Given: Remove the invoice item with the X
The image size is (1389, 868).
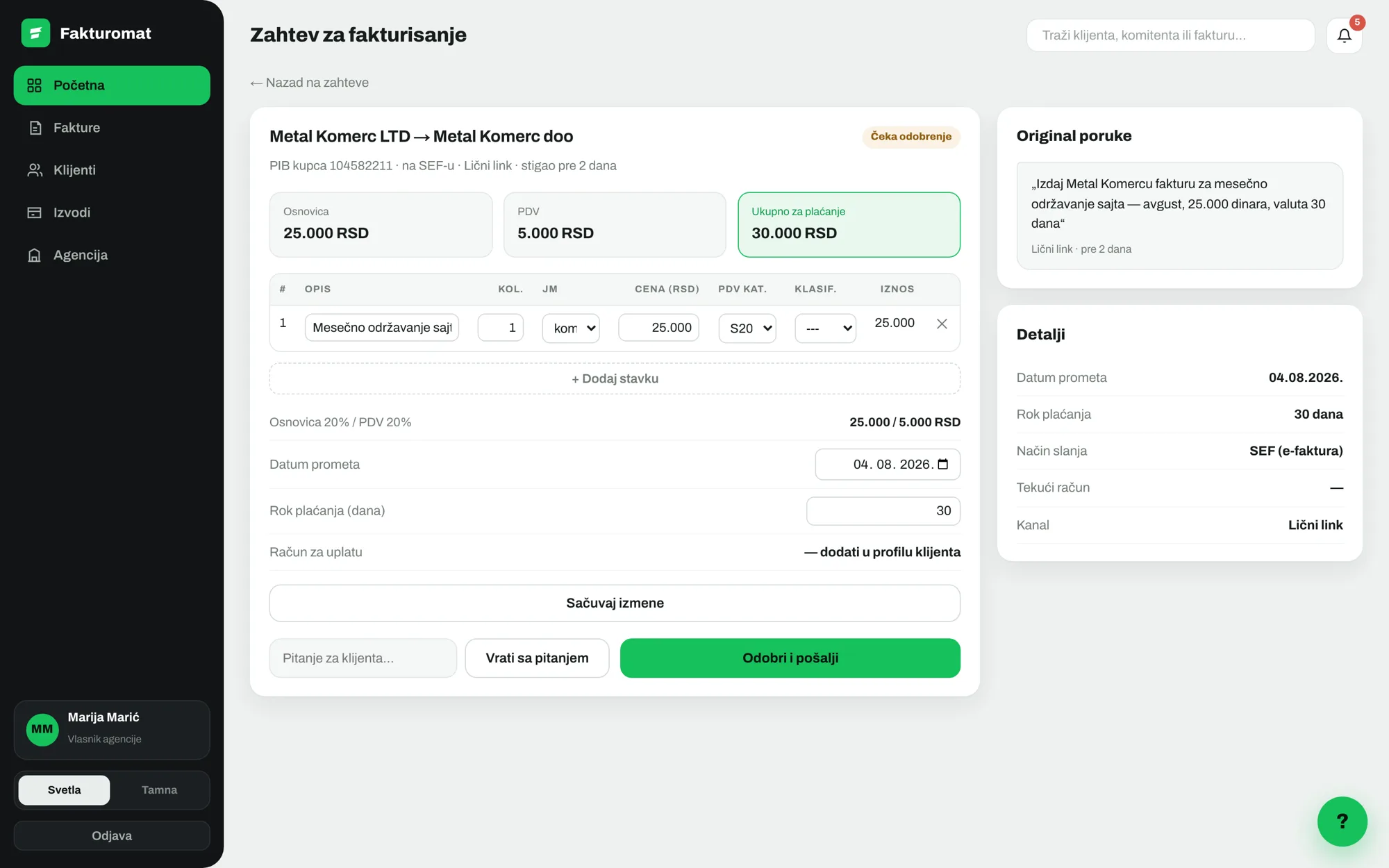Looking at the screenshot, I should [x=942, y=324].
